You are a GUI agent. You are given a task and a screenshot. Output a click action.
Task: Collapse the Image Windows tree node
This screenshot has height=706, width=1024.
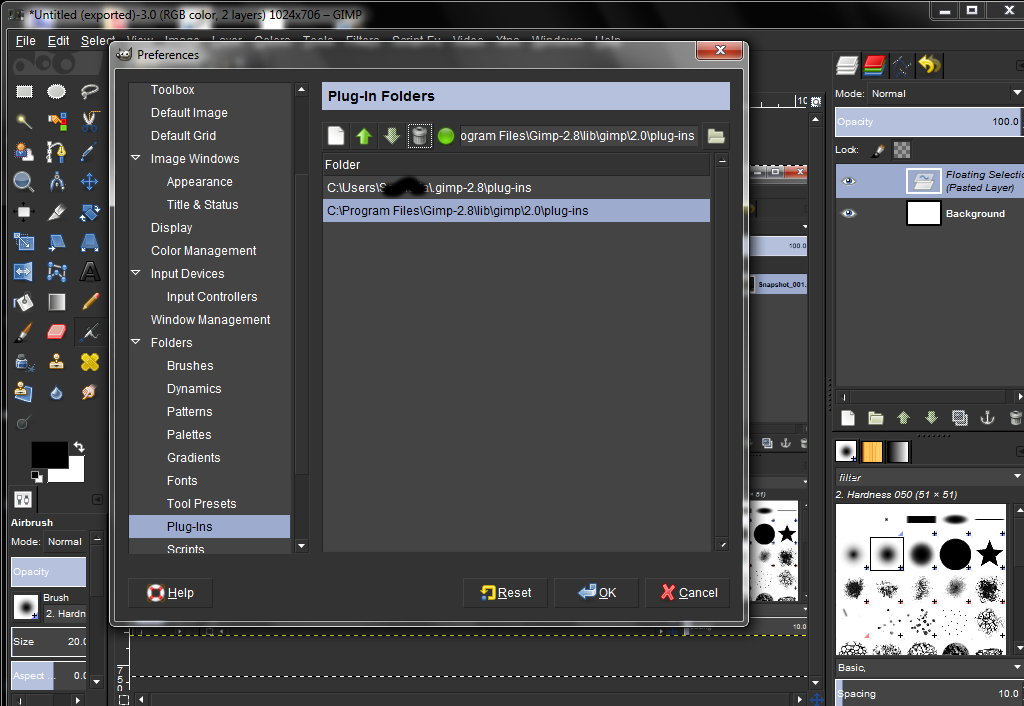click(136, 158)
